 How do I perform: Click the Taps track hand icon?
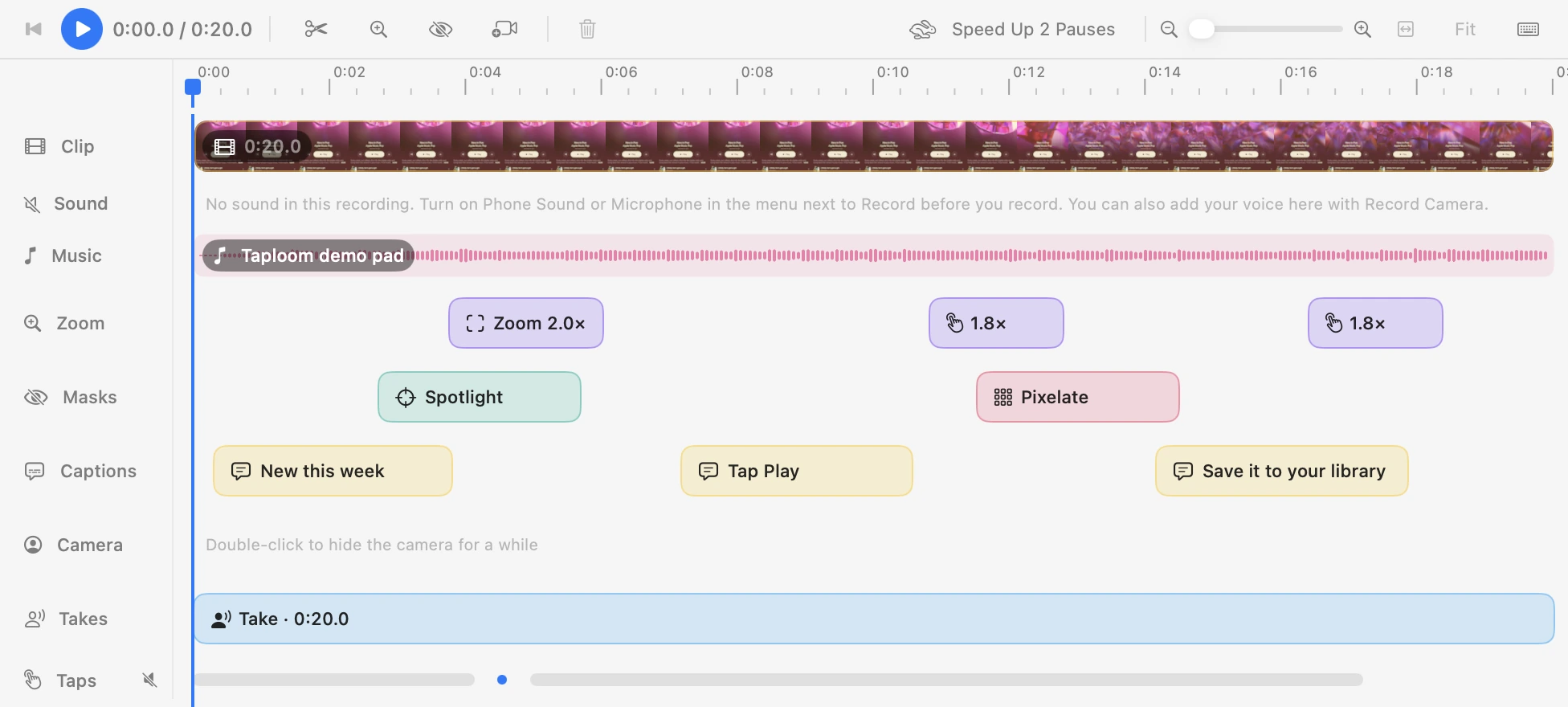tap(32, 680)
